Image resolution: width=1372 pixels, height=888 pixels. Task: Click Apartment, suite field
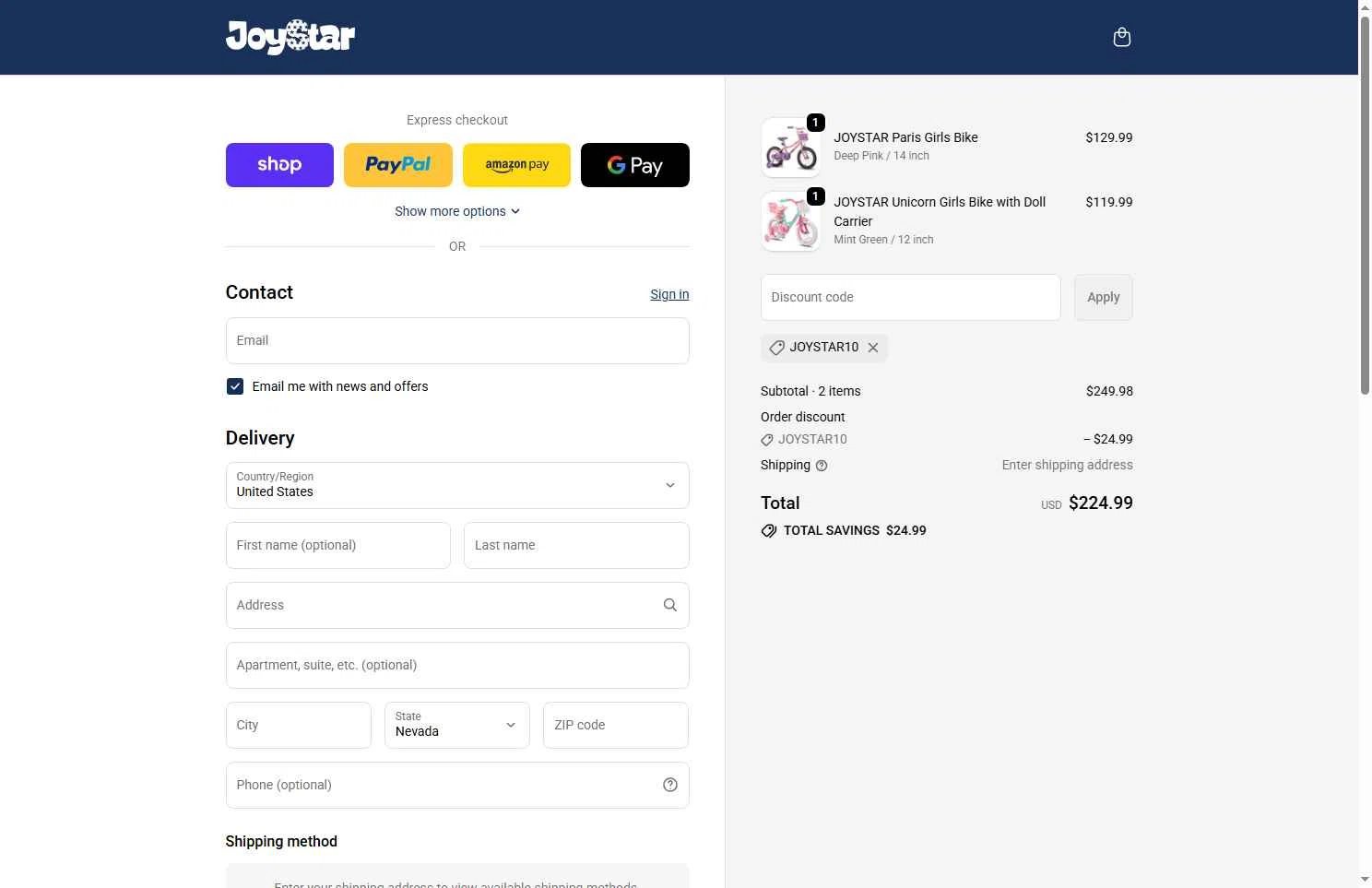pyautogui.click(x=457, y=665)
